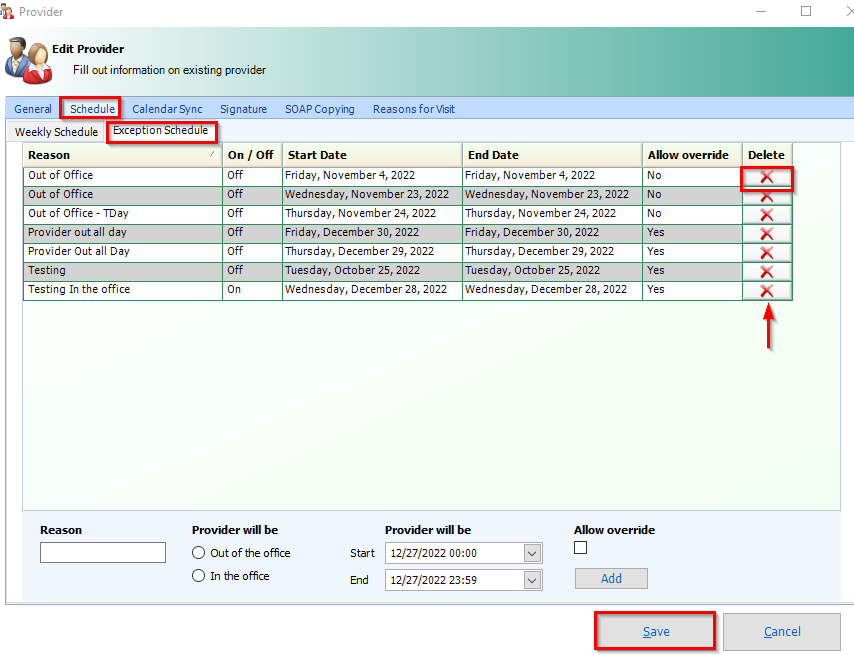The image size is (854, 655).
Task: Sort by the Start Date column header
Action: pyautogui.click(x=372, y=155)
